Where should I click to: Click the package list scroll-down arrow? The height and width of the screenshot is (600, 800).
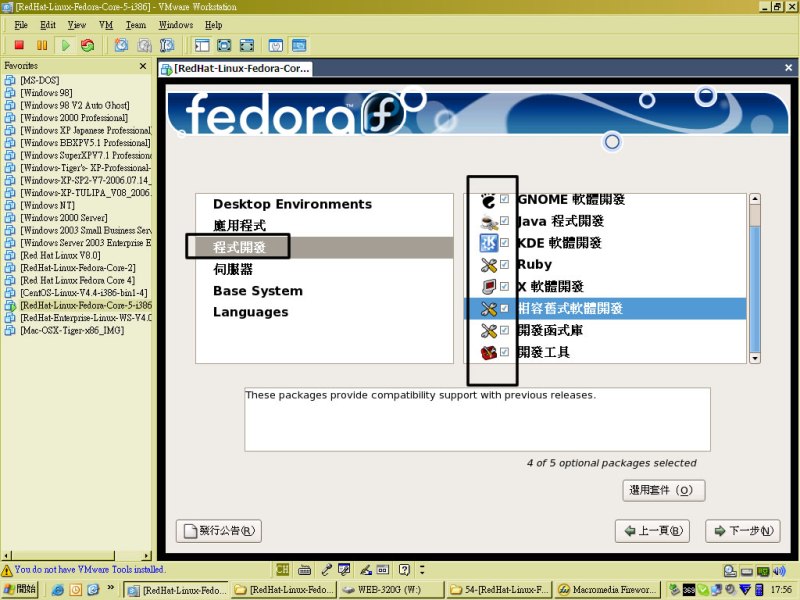coord(755,358)
